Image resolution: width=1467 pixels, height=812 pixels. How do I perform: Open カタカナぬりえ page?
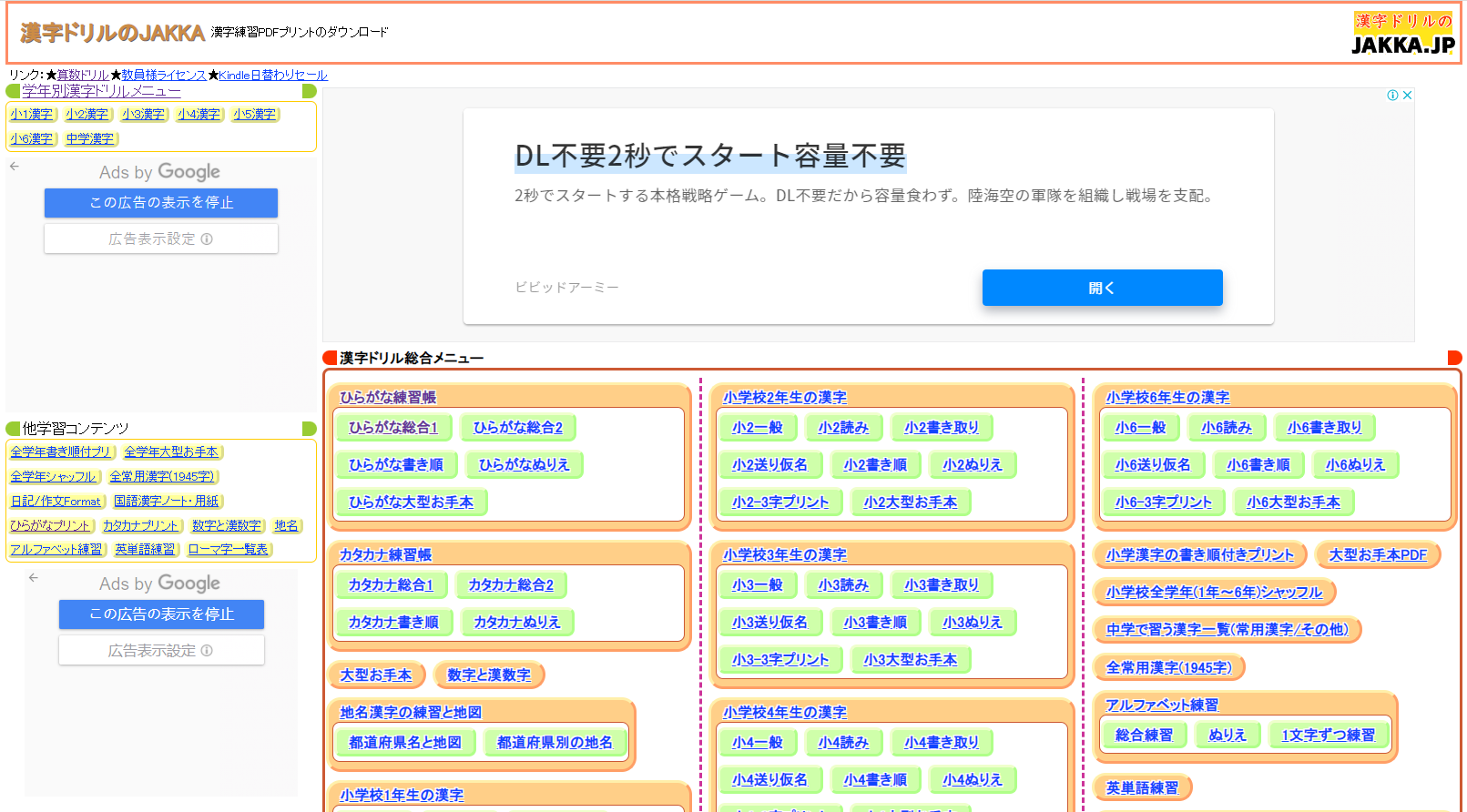(x=516, y=623)
